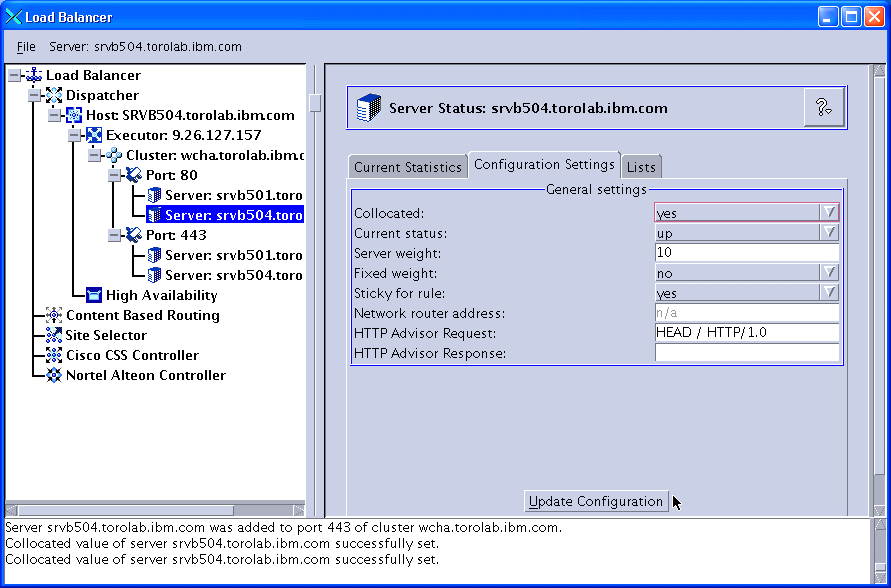Select the Content Based Routing label

(143, 315)
